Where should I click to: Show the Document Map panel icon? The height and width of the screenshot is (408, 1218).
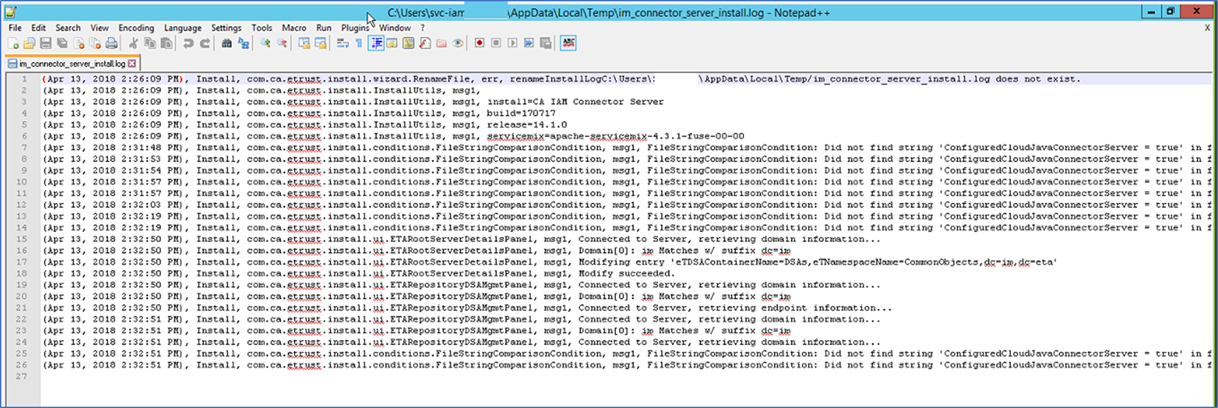point(408,43)
